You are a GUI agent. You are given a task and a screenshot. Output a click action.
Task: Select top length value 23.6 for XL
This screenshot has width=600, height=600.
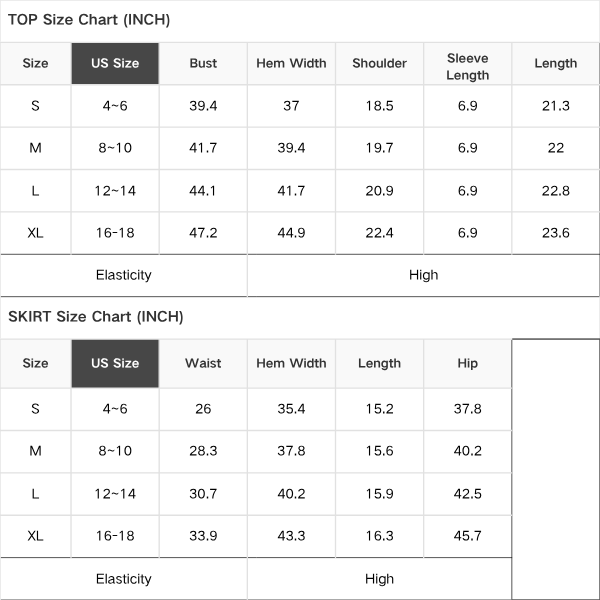click(556, 233)
